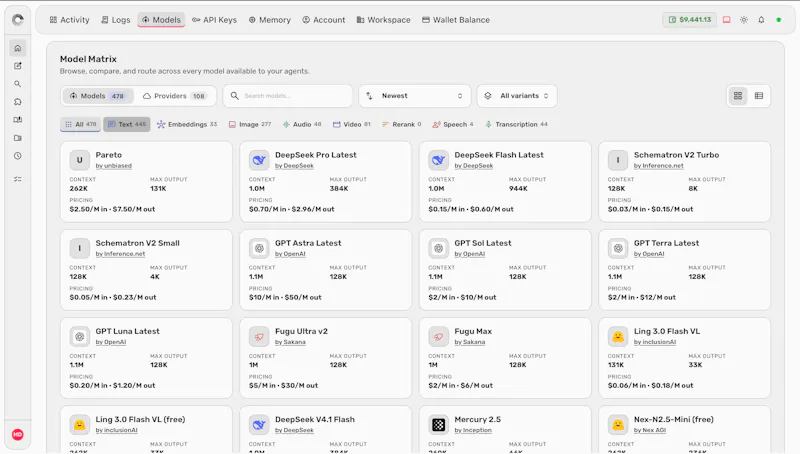Filter by Video models
800x454 pixels.
[352, 124]
